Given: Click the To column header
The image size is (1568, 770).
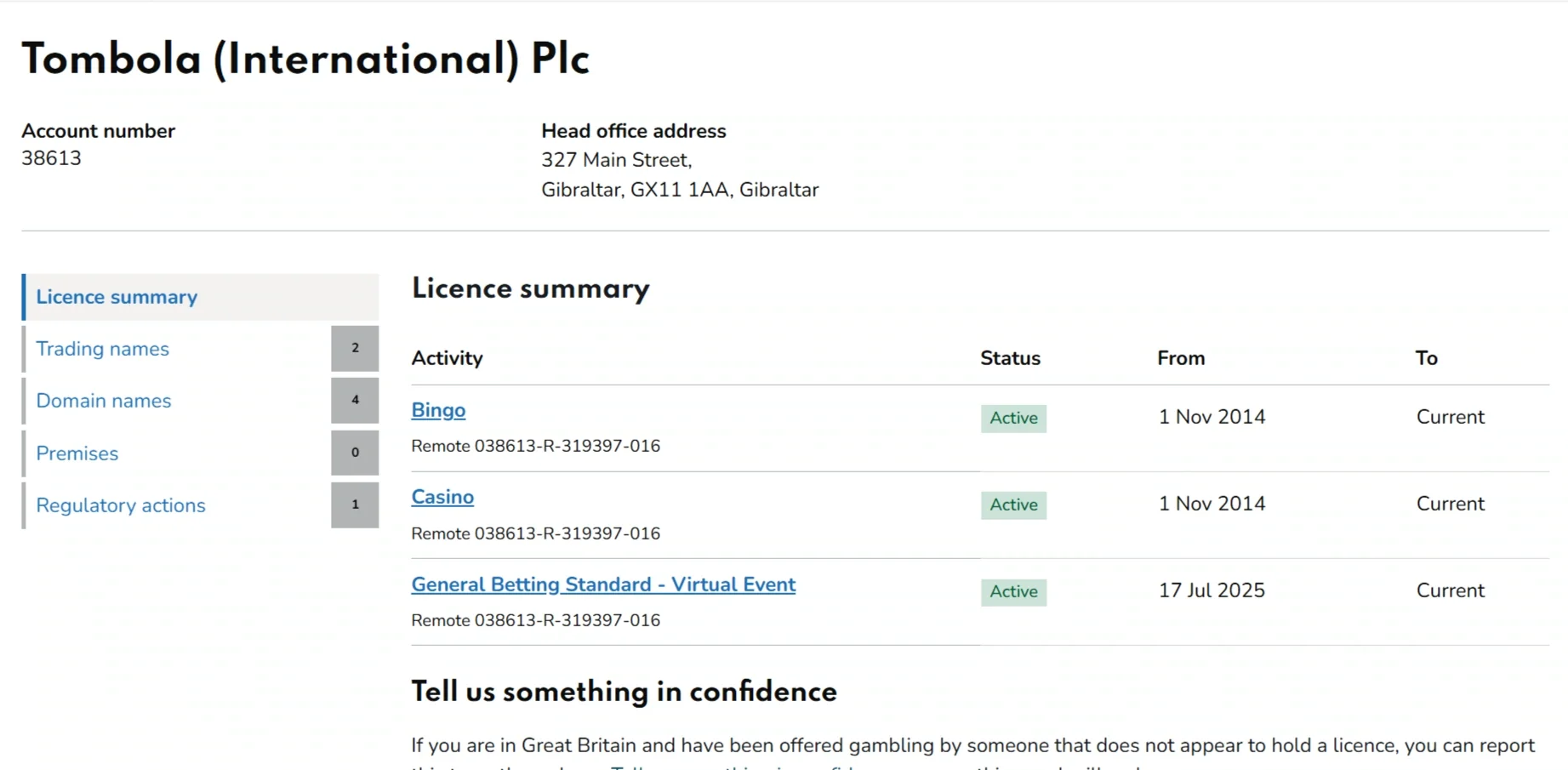Looking at the screenshot, I should coord(1427,358).
